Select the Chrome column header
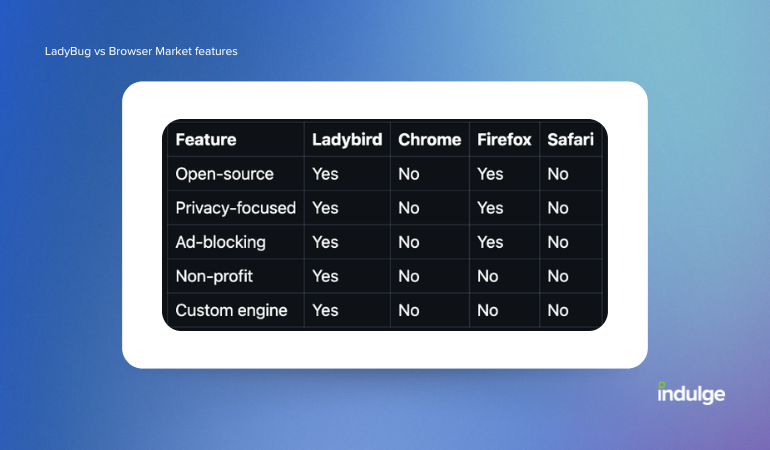Viewport: 770px width, 450px height. pos(430,140)
